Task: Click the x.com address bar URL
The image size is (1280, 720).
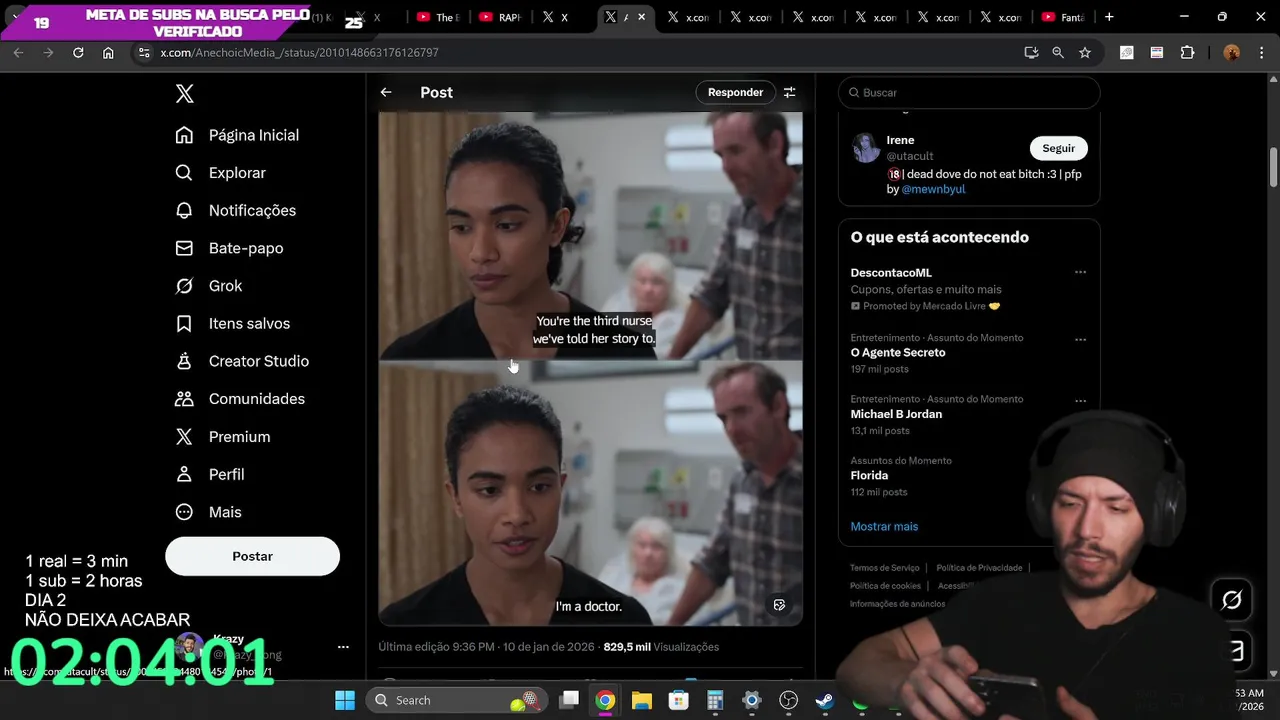Action: click(x=299, y=52)
